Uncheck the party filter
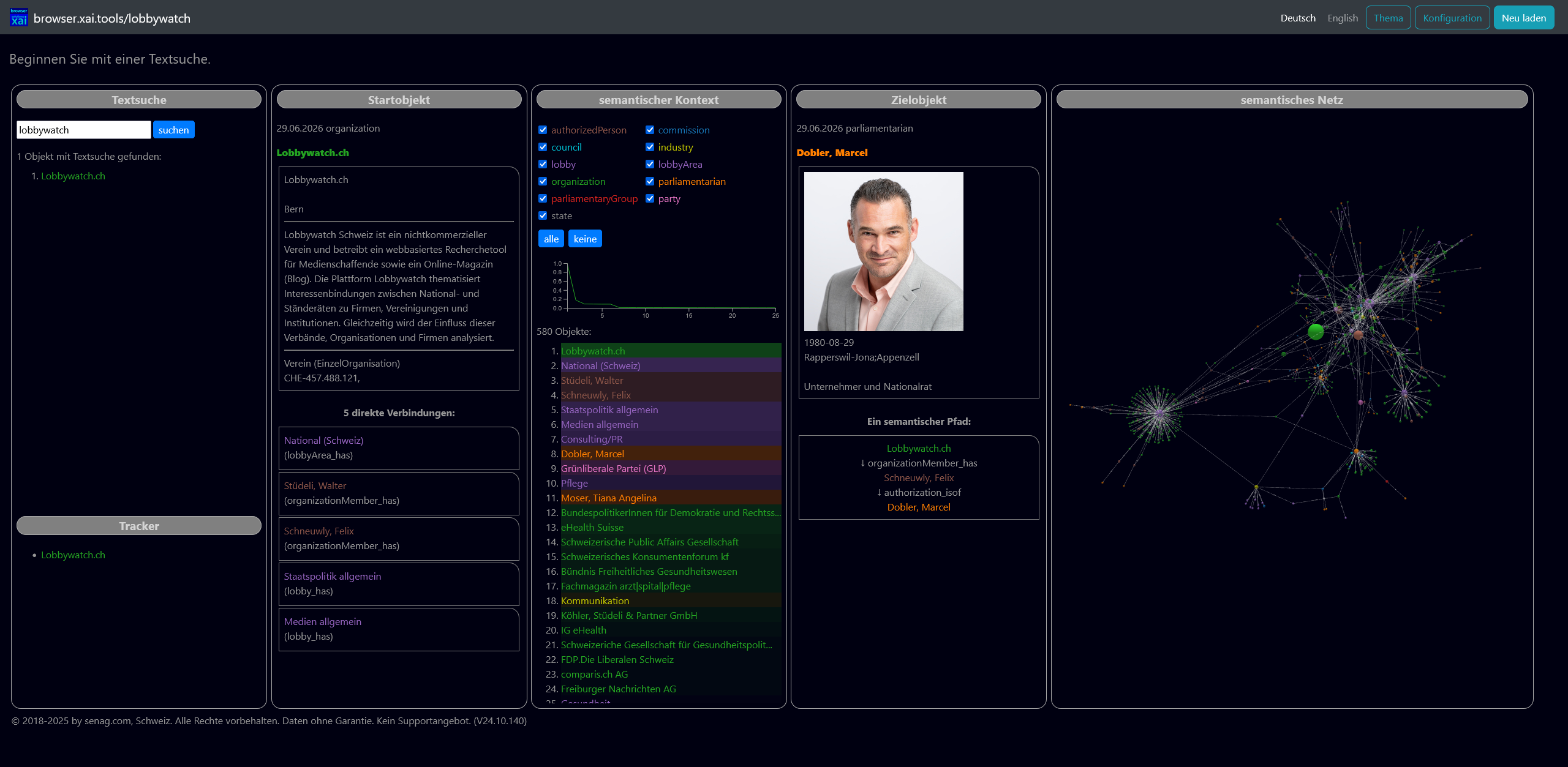The height and width of the screenshot is (767, 1568). tap(650, 198)
